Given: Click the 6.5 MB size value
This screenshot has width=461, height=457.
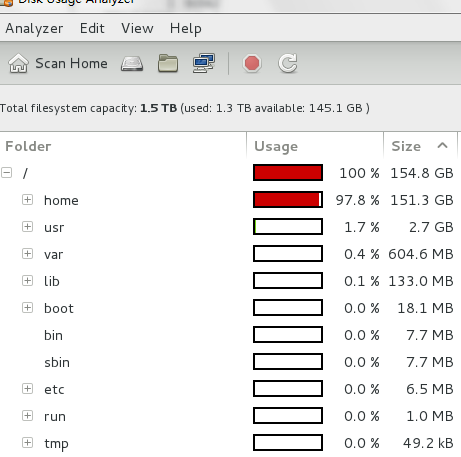Looking at the screenshot, I should click(x=430, y=389).
